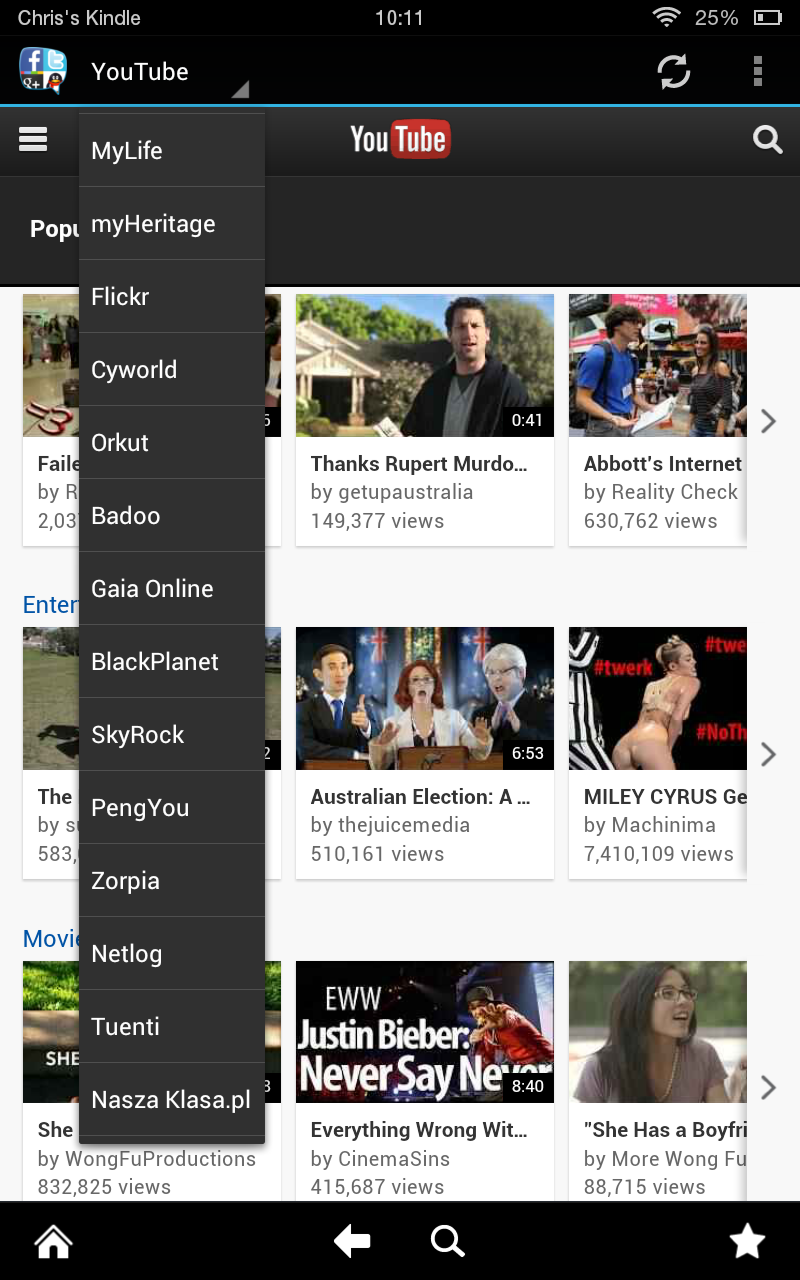Screen dimensions: 800x1280
Task: Tap the Wi-Fi status icon
Action: (666, 17)
